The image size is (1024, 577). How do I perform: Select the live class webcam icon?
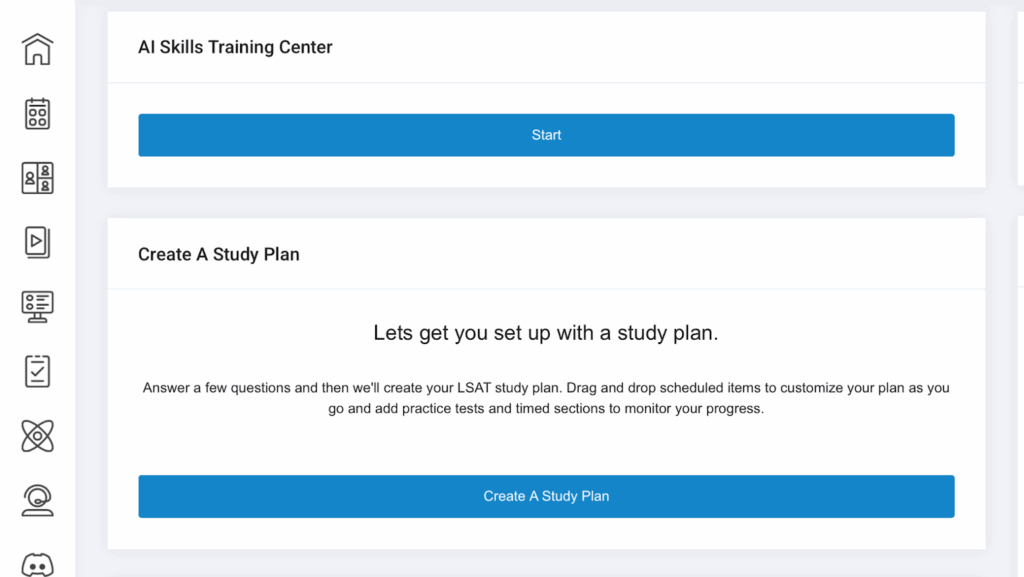tap(37, 499)
